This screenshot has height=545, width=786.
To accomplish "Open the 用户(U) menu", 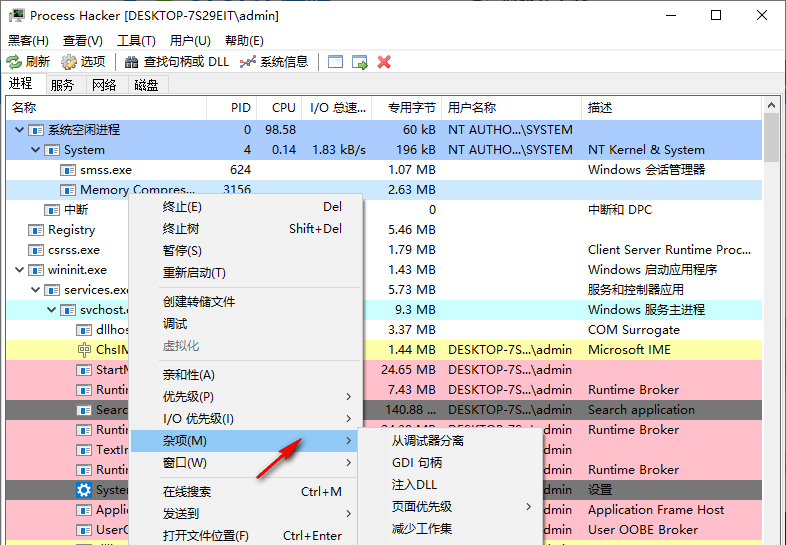I will tap(190, 41).
